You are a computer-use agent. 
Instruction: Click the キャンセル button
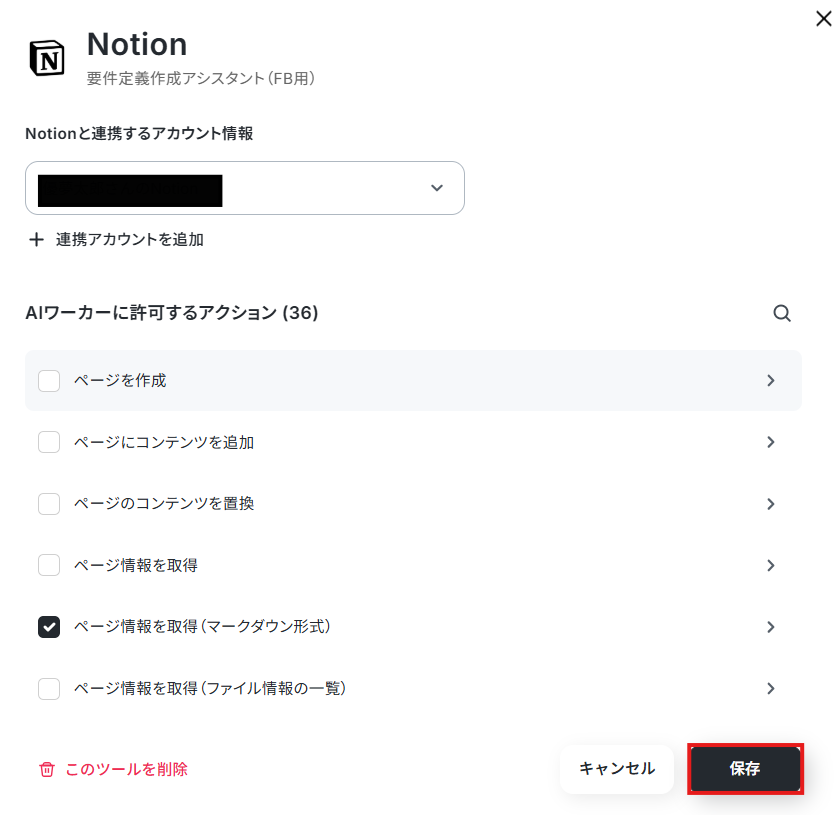tap(617, 769)
